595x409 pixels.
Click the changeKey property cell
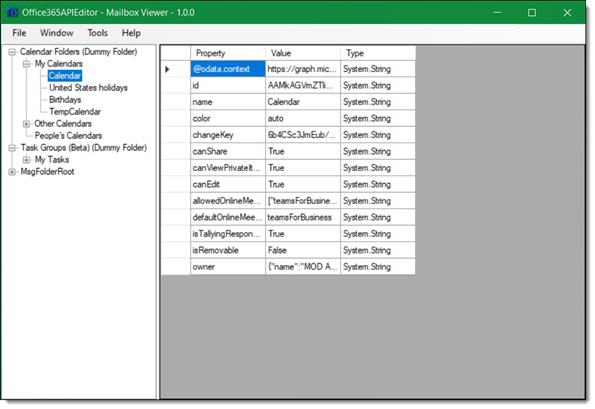[228, 135]
